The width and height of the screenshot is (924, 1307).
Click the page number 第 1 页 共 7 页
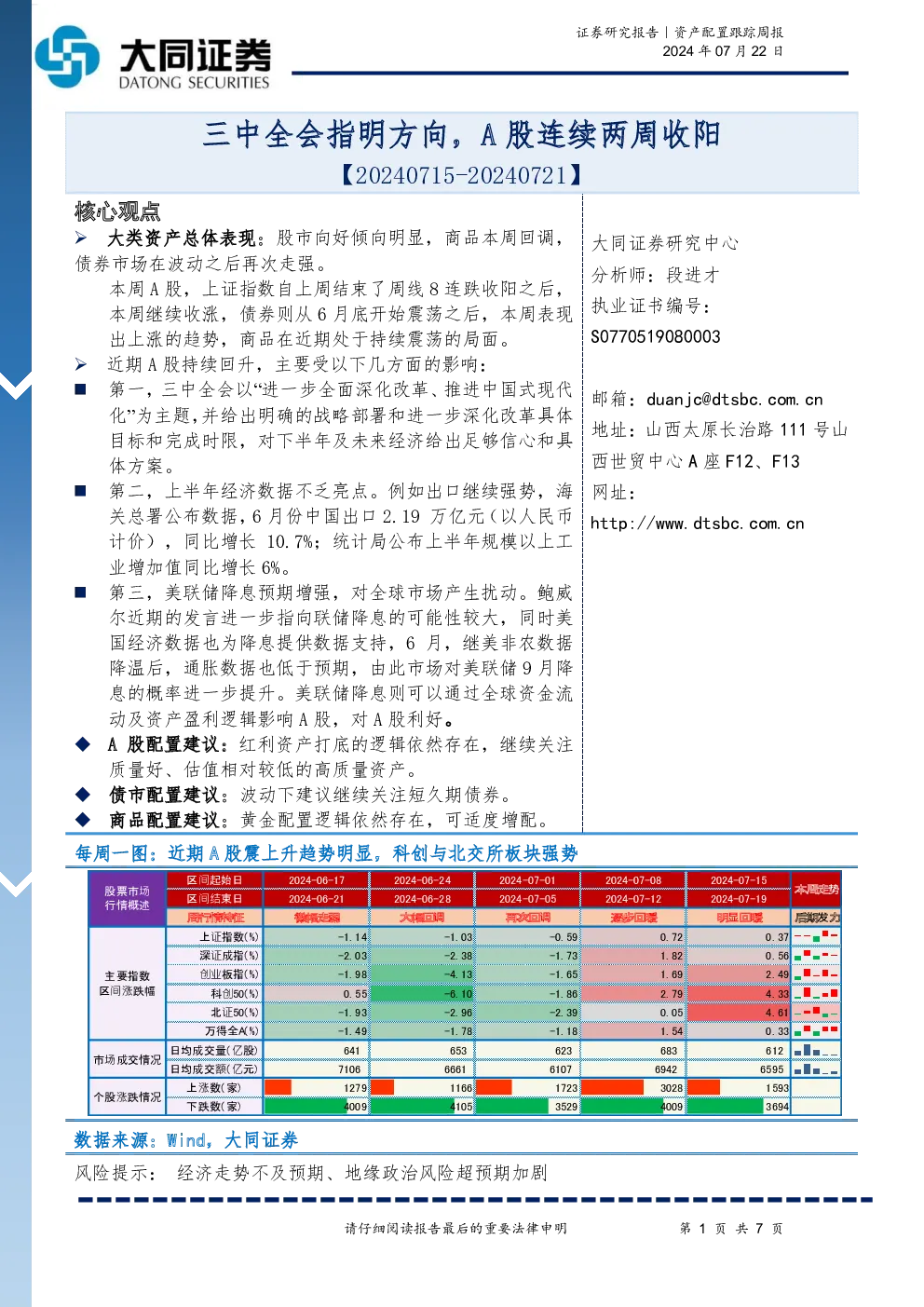point(731,1229)
